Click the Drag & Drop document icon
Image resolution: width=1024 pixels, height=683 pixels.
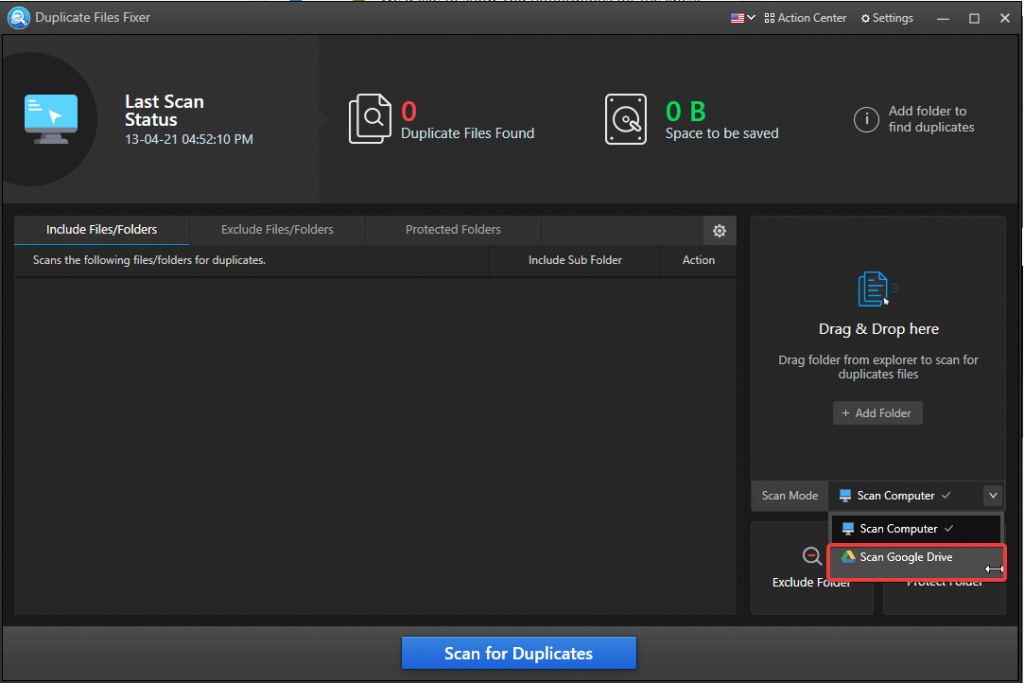click(x=876, y=289)
